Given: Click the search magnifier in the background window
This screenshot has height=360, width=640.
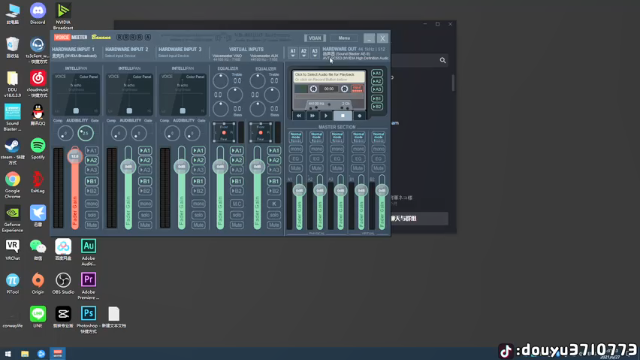Looking at the screenshot, I should click(442, 60).
